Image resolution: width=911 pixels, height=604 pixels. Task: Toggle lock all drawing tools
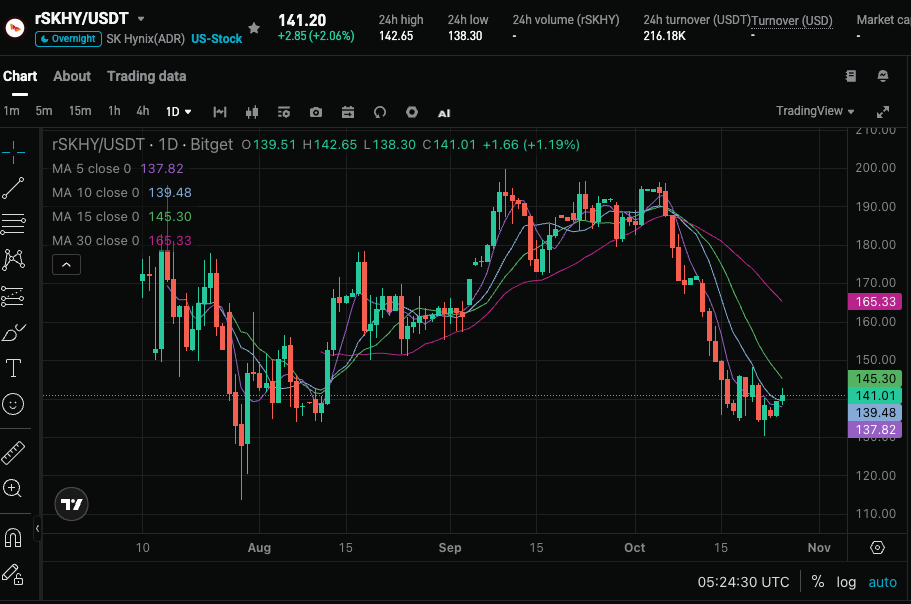(x=13, y=574)
